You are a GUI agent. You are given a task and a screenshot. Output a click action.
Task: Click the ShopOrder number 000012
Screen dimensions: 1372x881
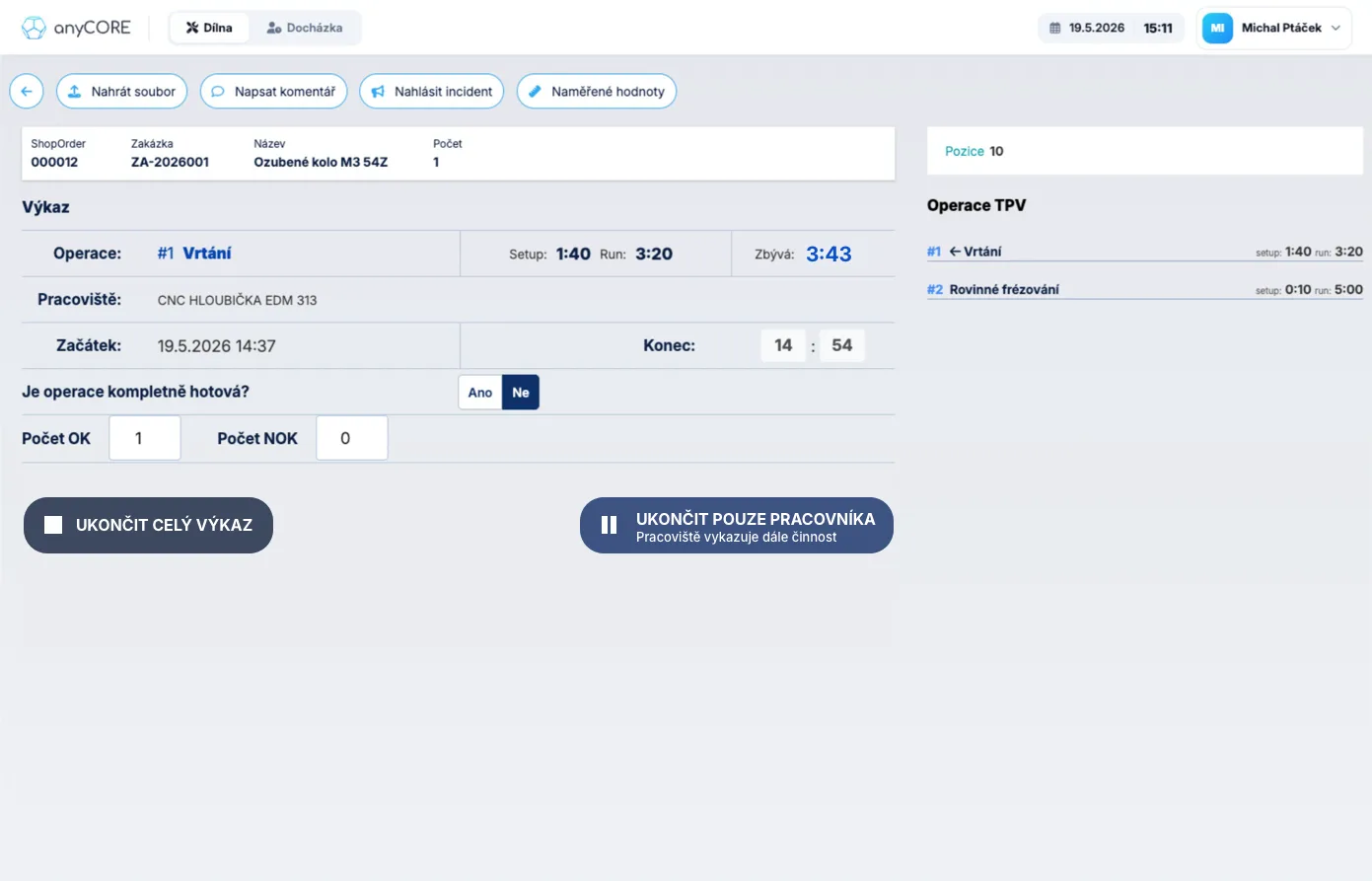[x=54, y=162]
